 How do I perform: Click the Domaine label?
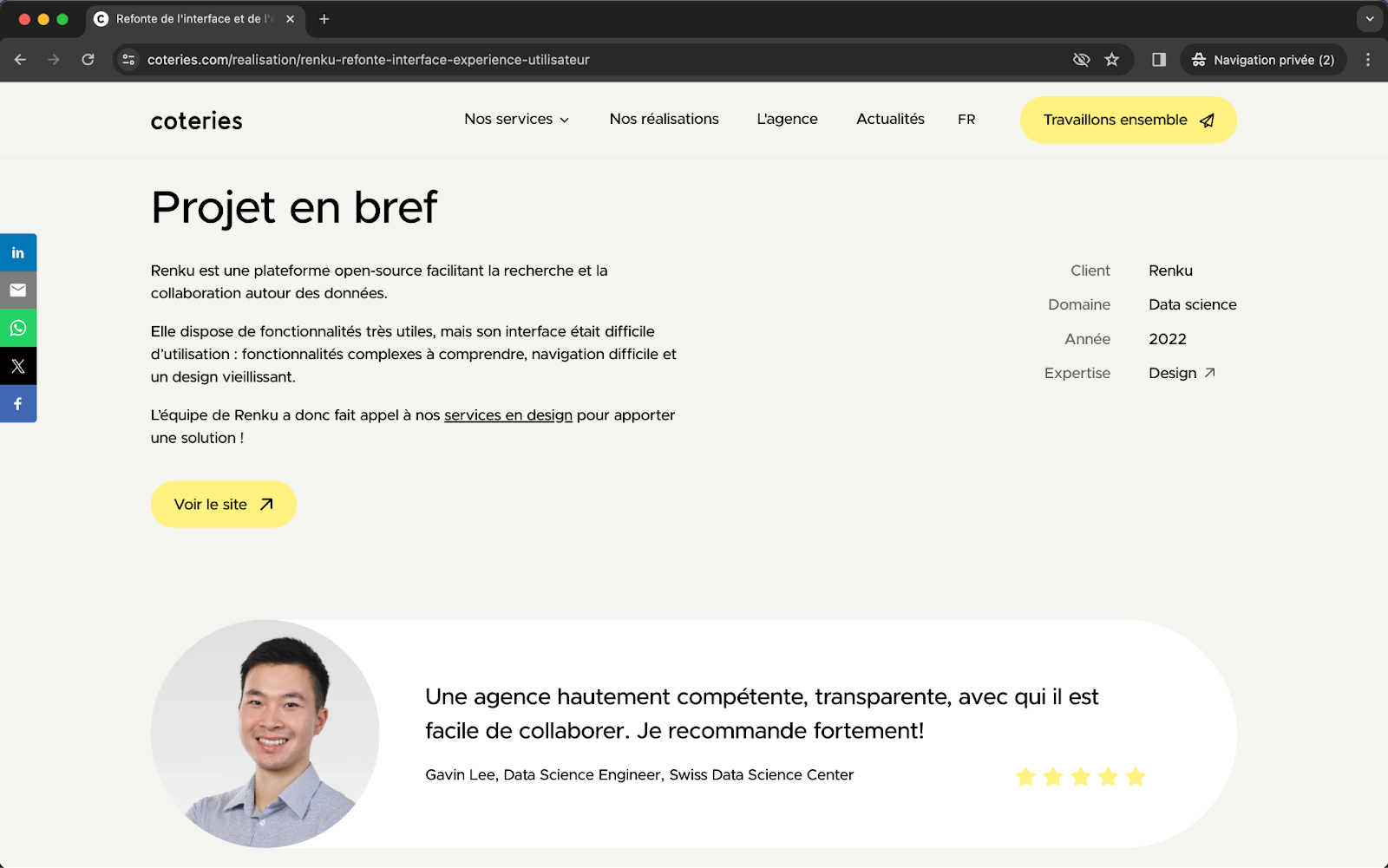pyautogui.click(x=1079, y=304)
